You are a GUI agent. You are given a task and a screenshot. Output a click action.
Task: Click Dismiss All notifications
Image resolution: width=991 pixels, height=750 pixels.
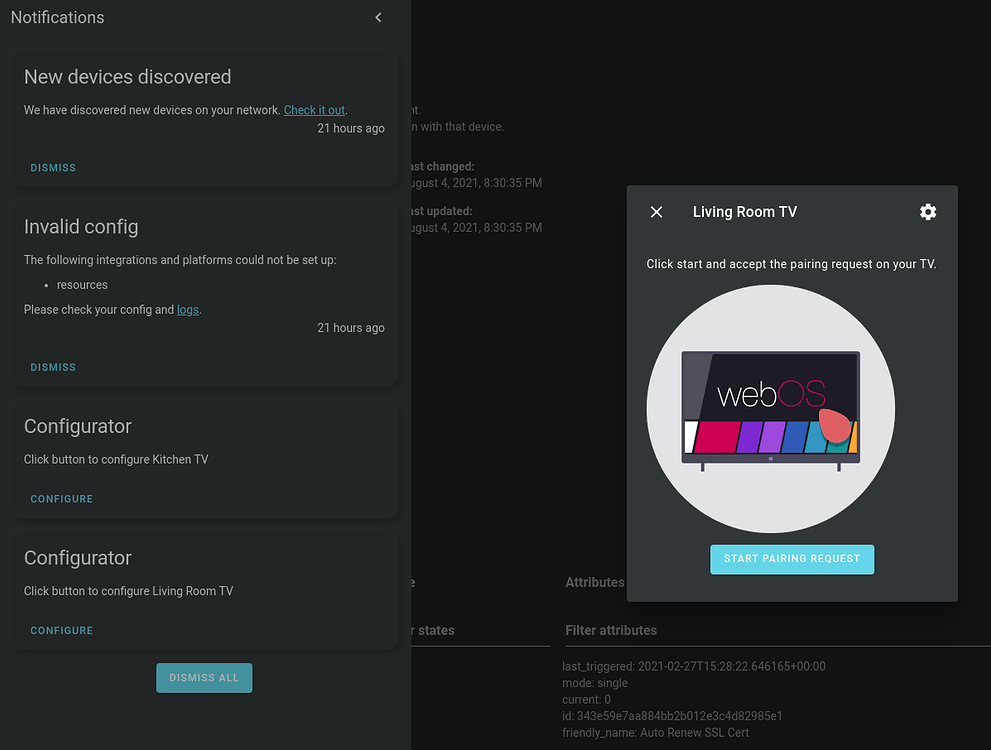point(204,677)
